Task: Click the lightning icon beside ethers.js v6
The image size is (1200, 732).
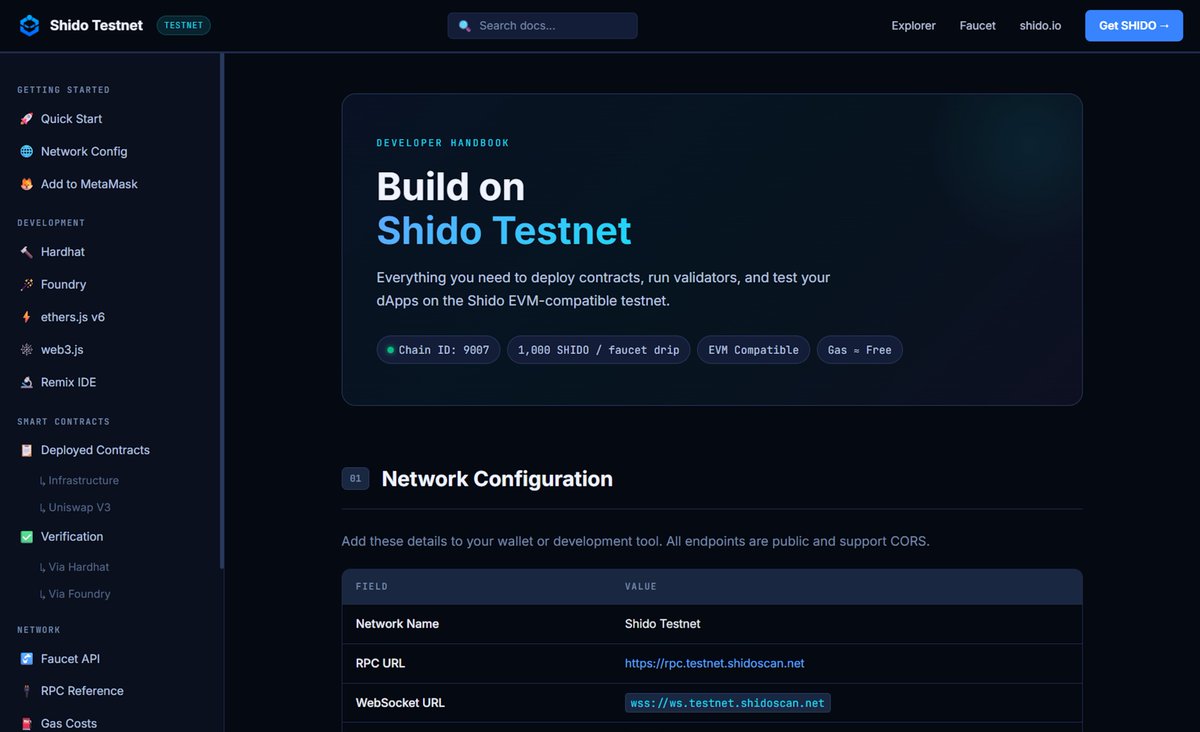Action: click(x=26, y=317)
